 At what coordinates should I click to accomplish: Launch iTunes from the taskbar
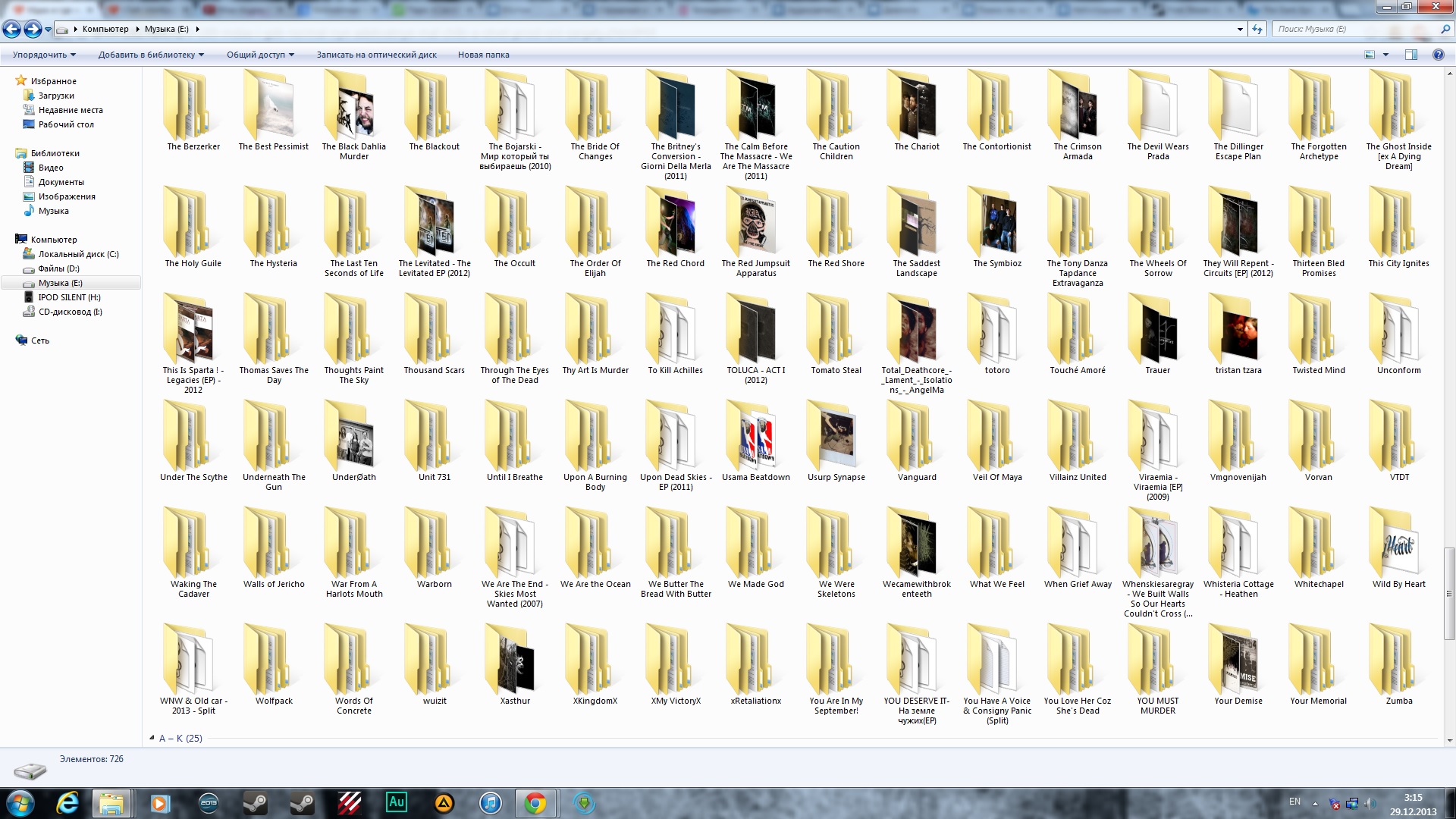coord(491,802)
